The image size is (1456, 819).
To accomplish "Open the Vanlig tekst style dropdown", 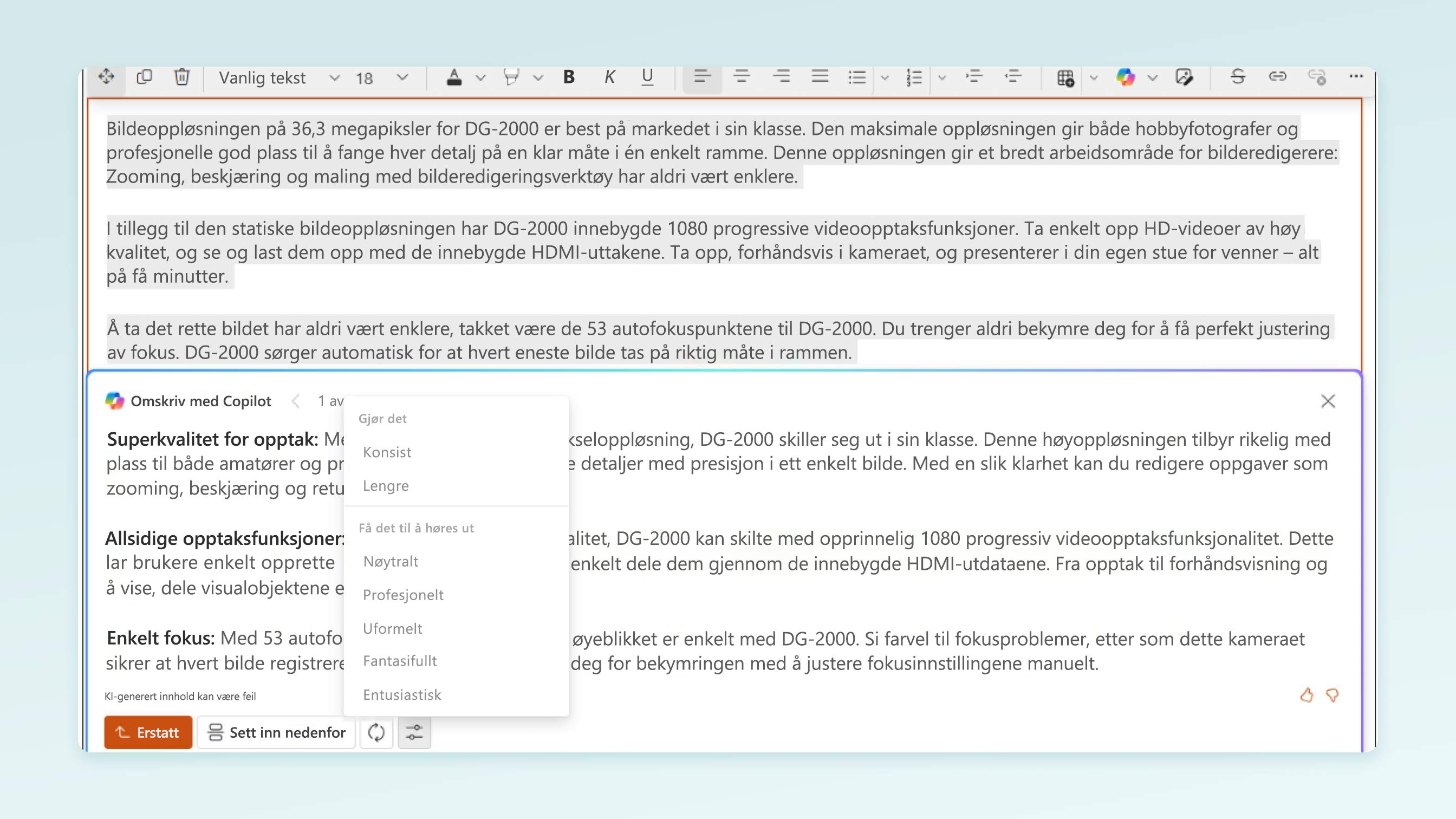I will pyautogui.click(x=279, y=77).
